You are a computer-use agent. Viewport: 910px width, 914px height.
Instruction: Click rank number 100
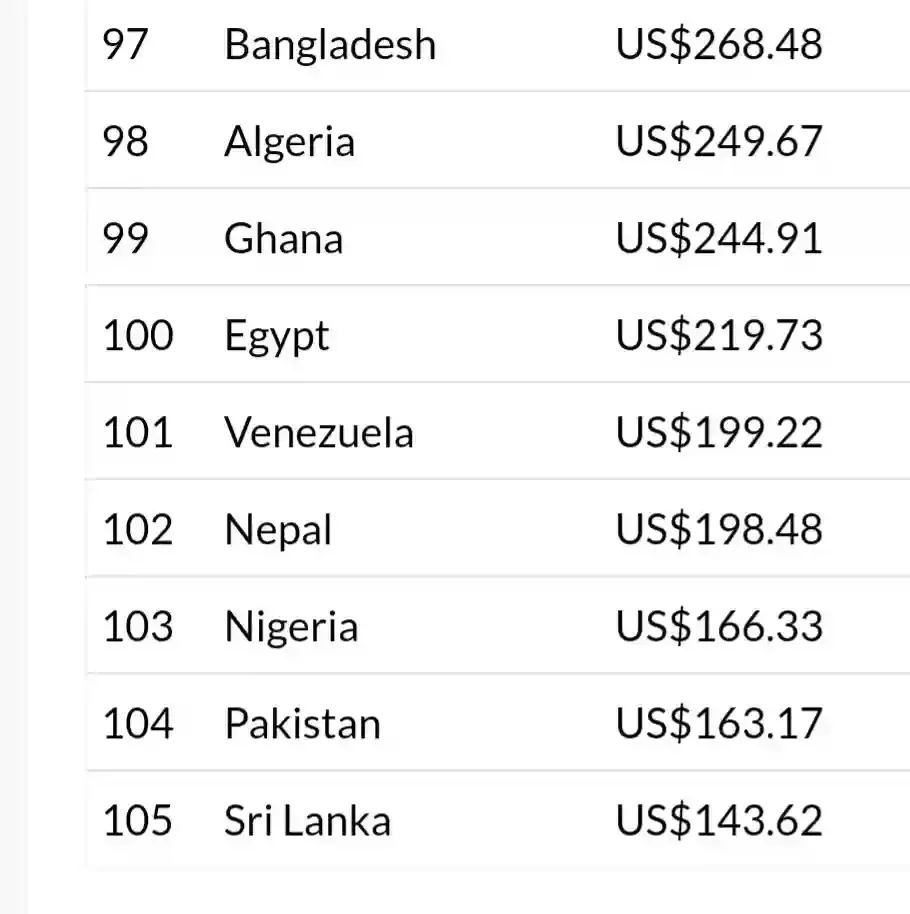[x=138, y=335]
